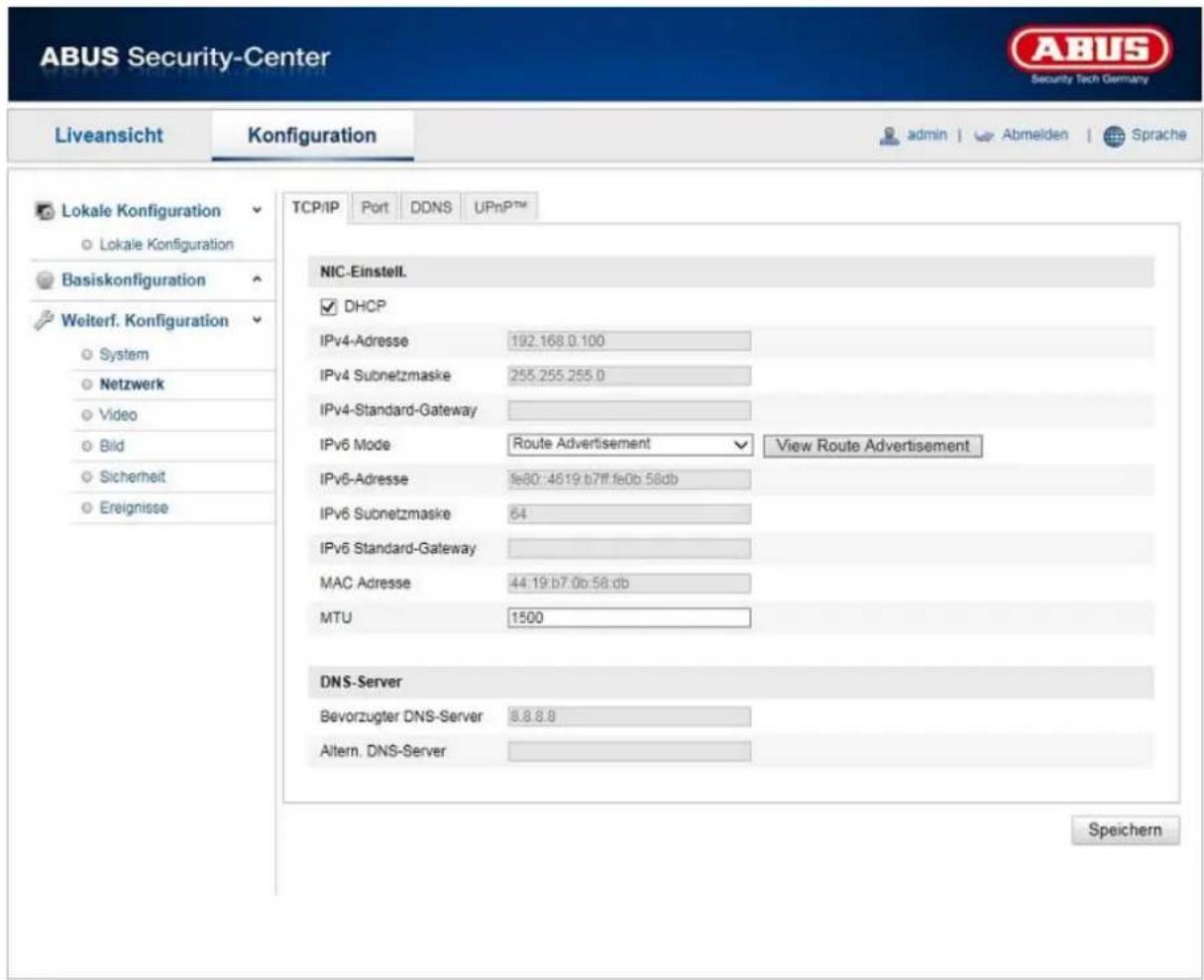The image size is (1204, 980).
Task: Click the Weiterf. Konfiguration wrench icon
Action: (x=45, y=321)
